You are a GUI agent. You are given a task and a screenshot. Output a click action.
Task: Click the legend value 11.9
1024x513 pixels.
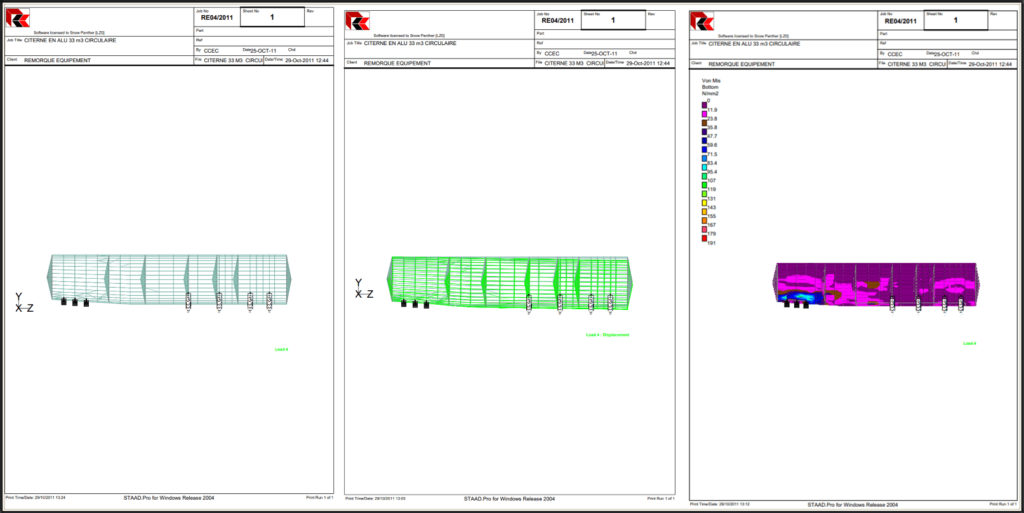712,110
